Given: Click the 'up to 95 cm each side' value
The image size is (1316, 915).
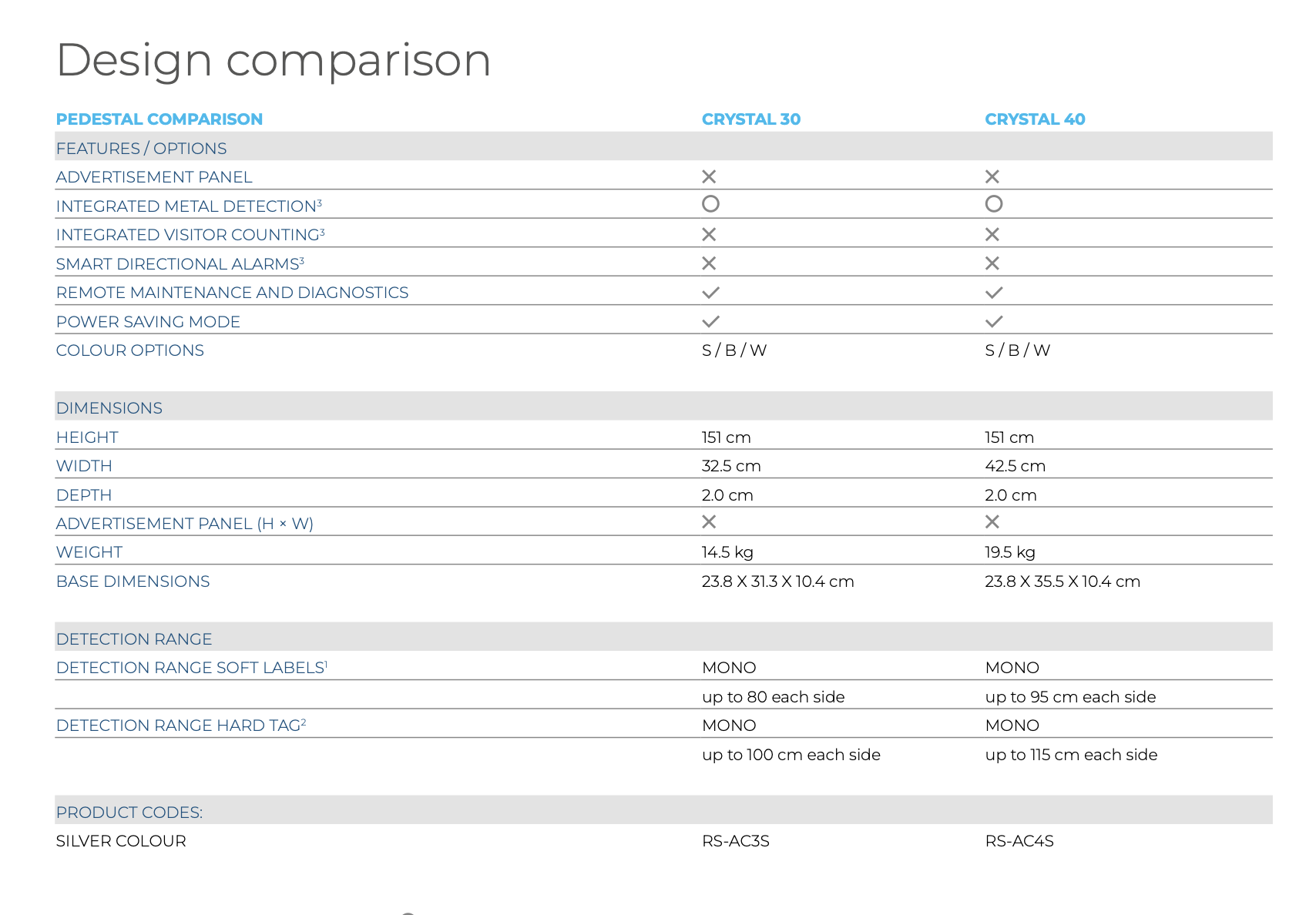Looking at the screenshot, I should coord(1071,697).
